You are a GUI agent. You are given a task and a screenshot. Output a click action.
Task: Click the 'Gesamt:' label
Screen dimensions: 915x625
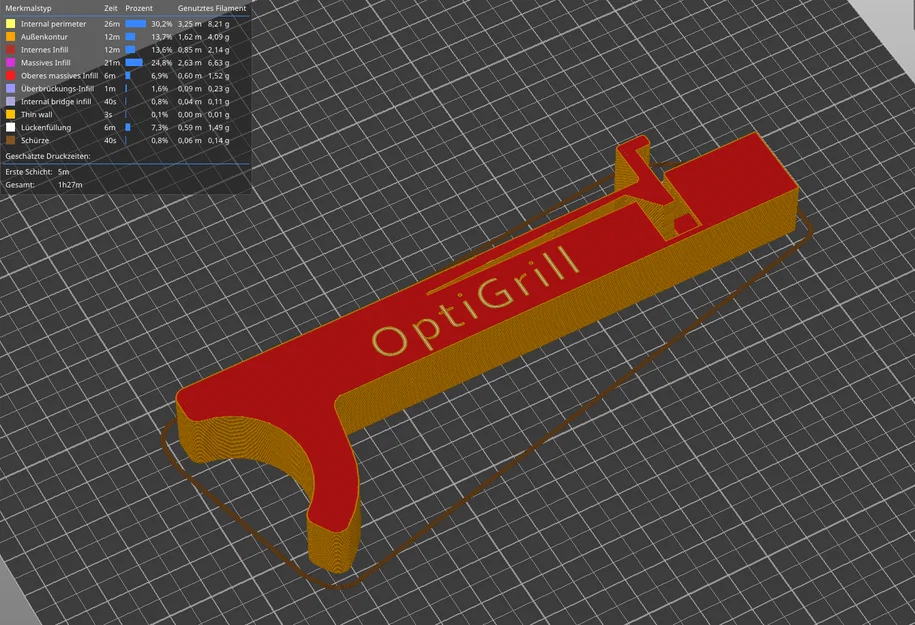click(x=20, y=185)
